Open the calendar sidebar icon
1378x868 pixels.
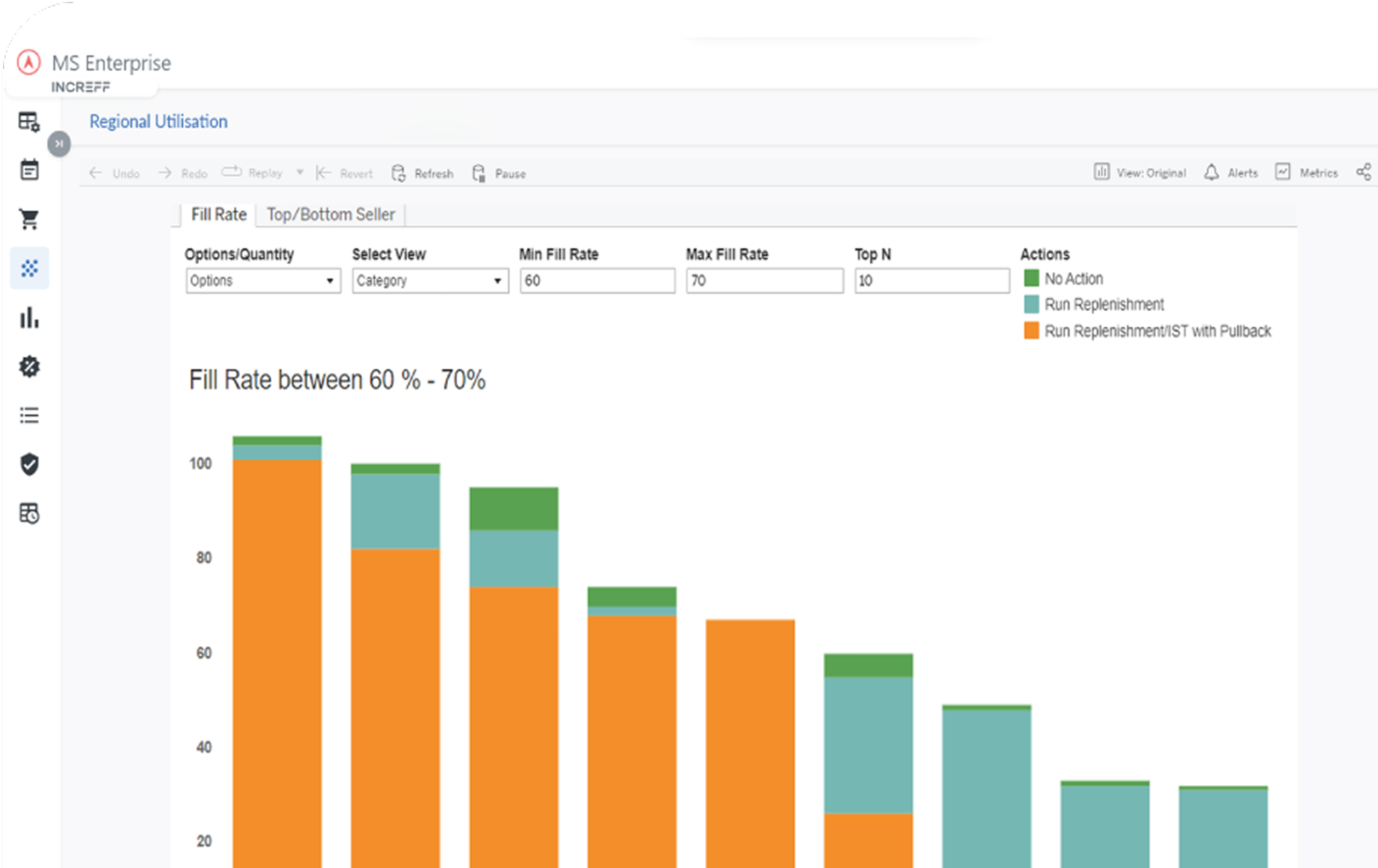pos(29,170)
